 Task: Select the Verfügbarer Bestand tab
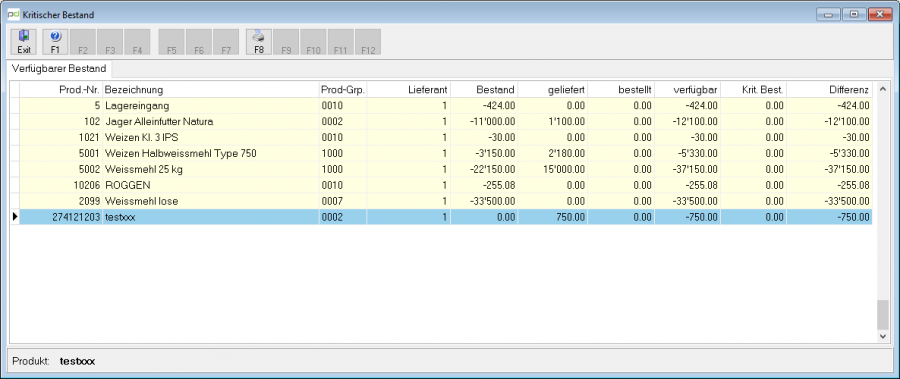59,69
